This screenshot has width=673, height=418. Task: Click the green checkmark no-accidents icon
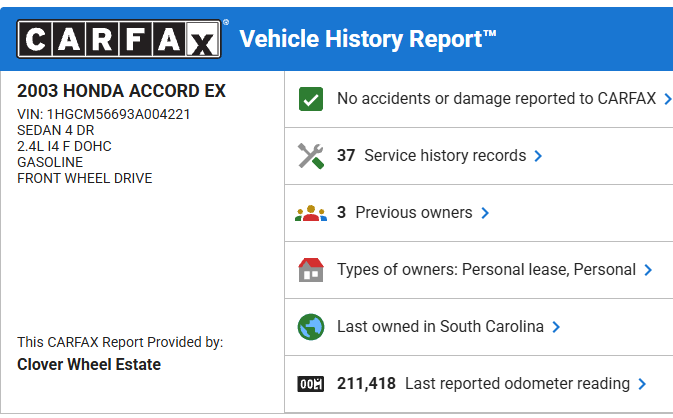(311, 99)
